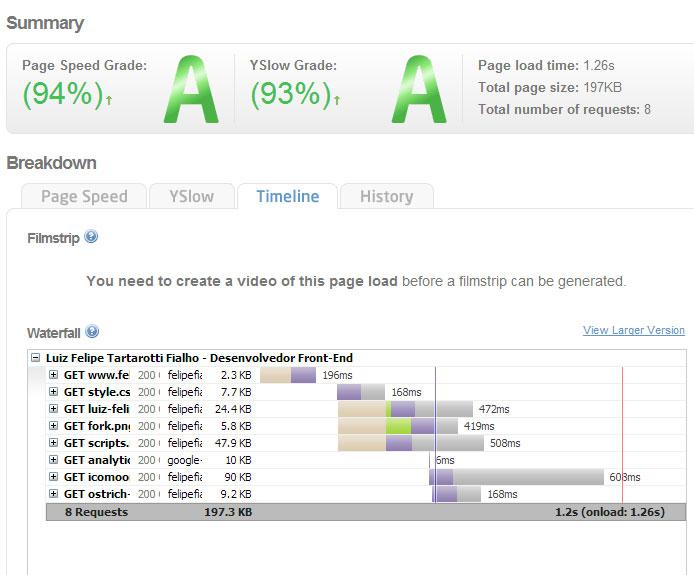Screen dimensions: 694x575
Task: Click the 419ms bar of fork.png request
Action: point(398,426)
